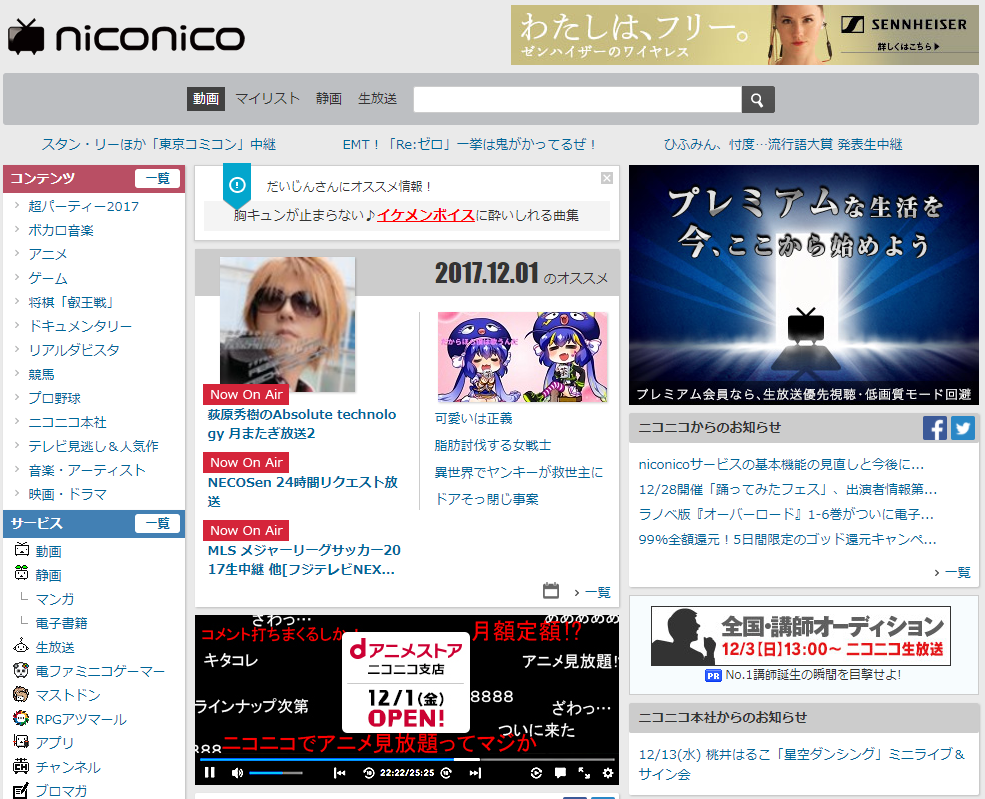
Task: Click the sunglasses broadcaster thumbnail
Action: click(x=288, y=324)
